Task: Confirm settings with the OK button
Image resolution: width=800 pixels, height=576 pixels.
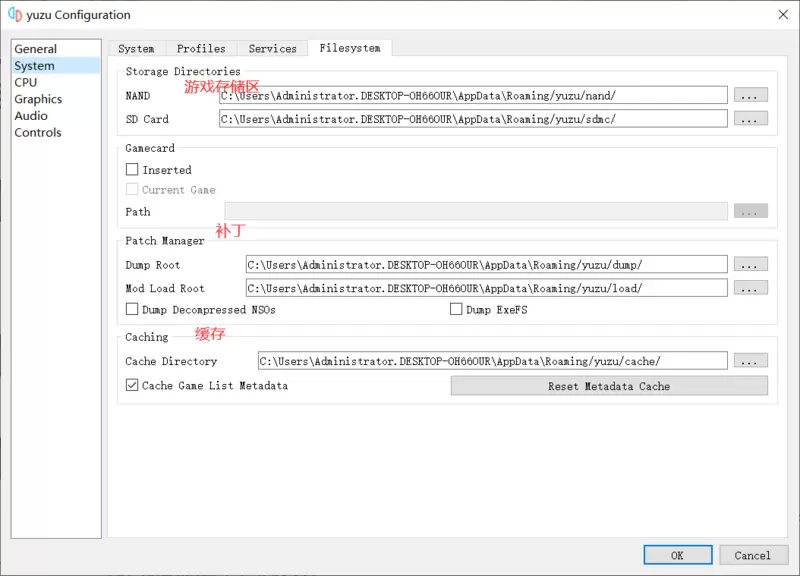Action: 678,555
